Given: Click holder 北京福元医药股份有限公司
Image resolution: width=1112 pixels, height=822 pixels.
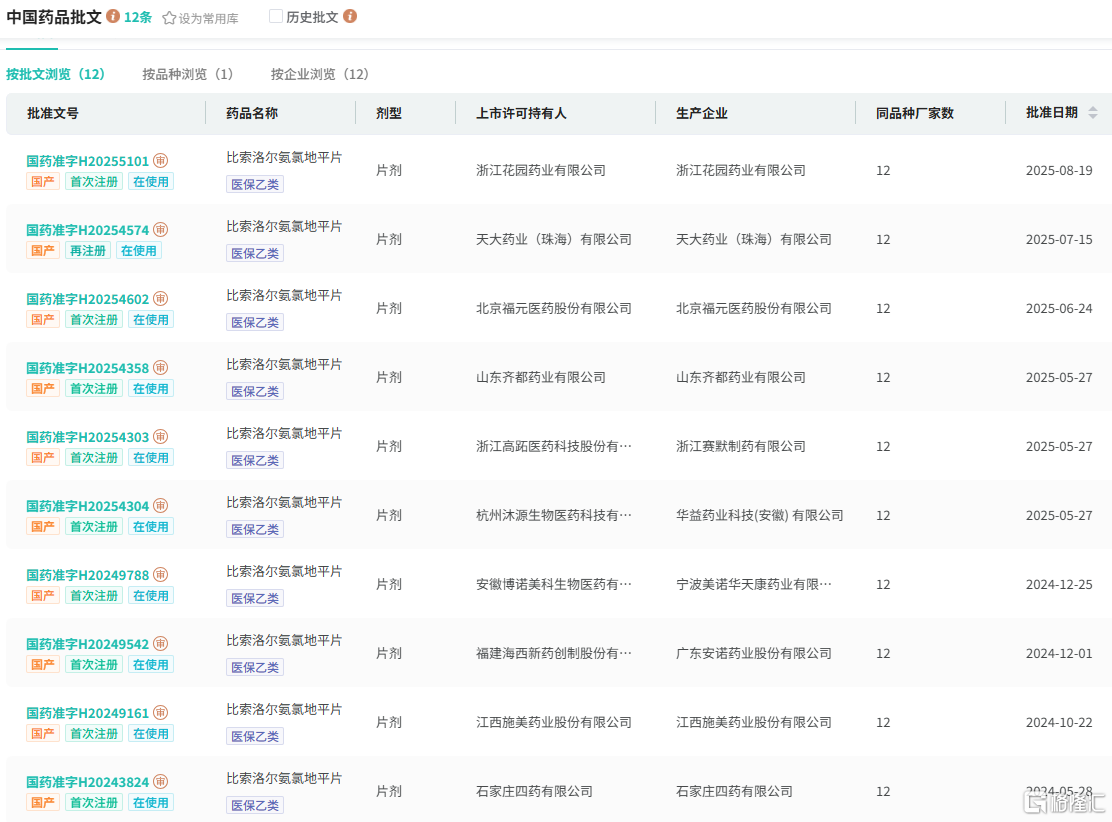Looking at the screenshot, I should (x=554, y=309).
